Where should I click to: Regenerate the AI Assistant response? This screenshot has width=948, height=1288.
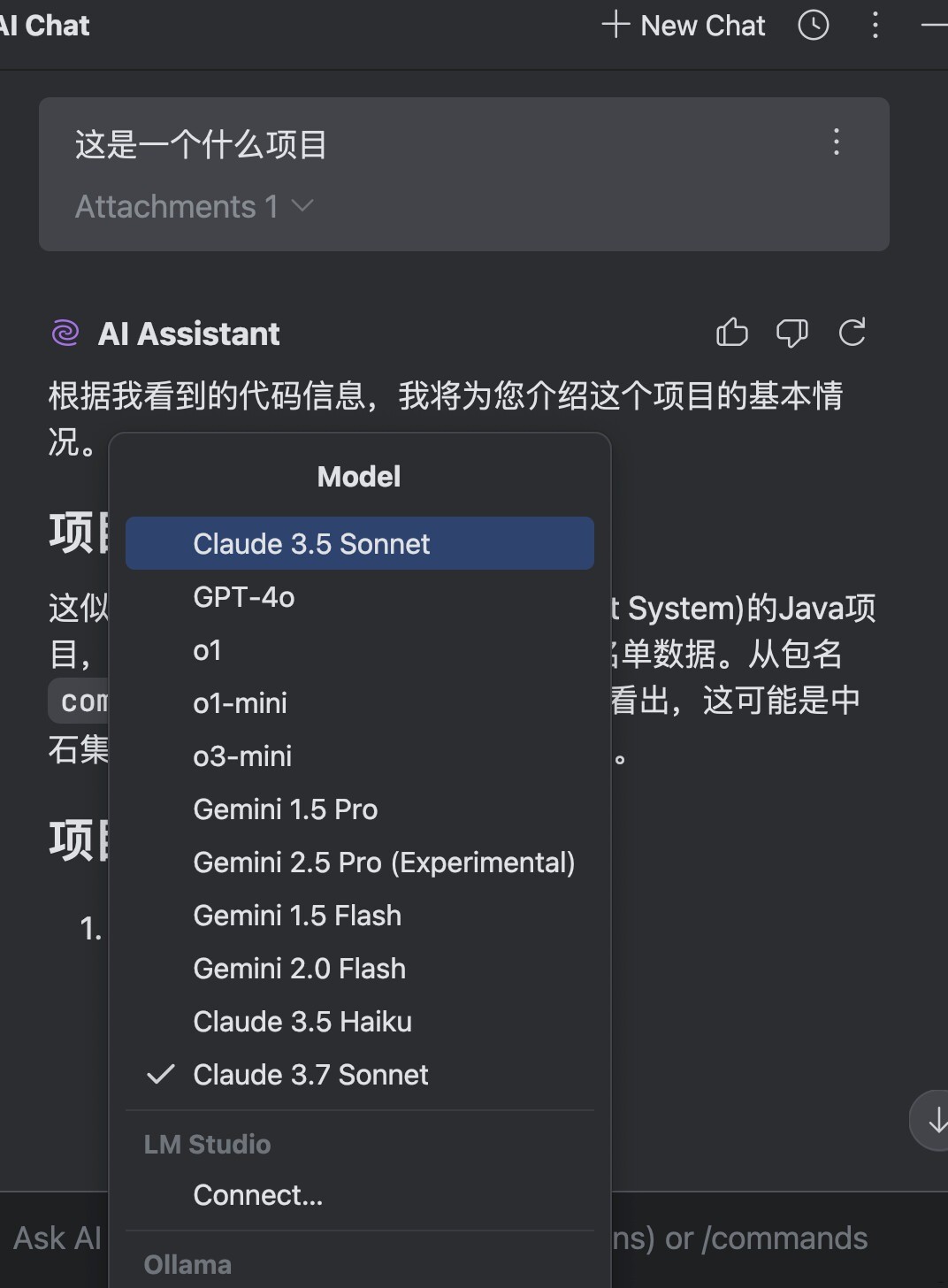(x=852, y=333)
